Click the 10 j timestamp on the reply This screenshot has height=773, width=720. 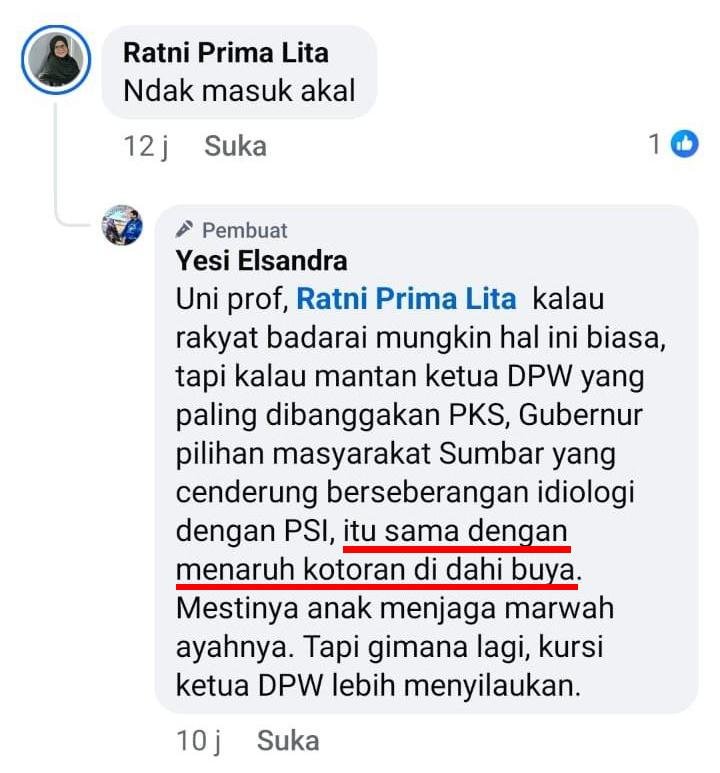(x=199, y=741)
